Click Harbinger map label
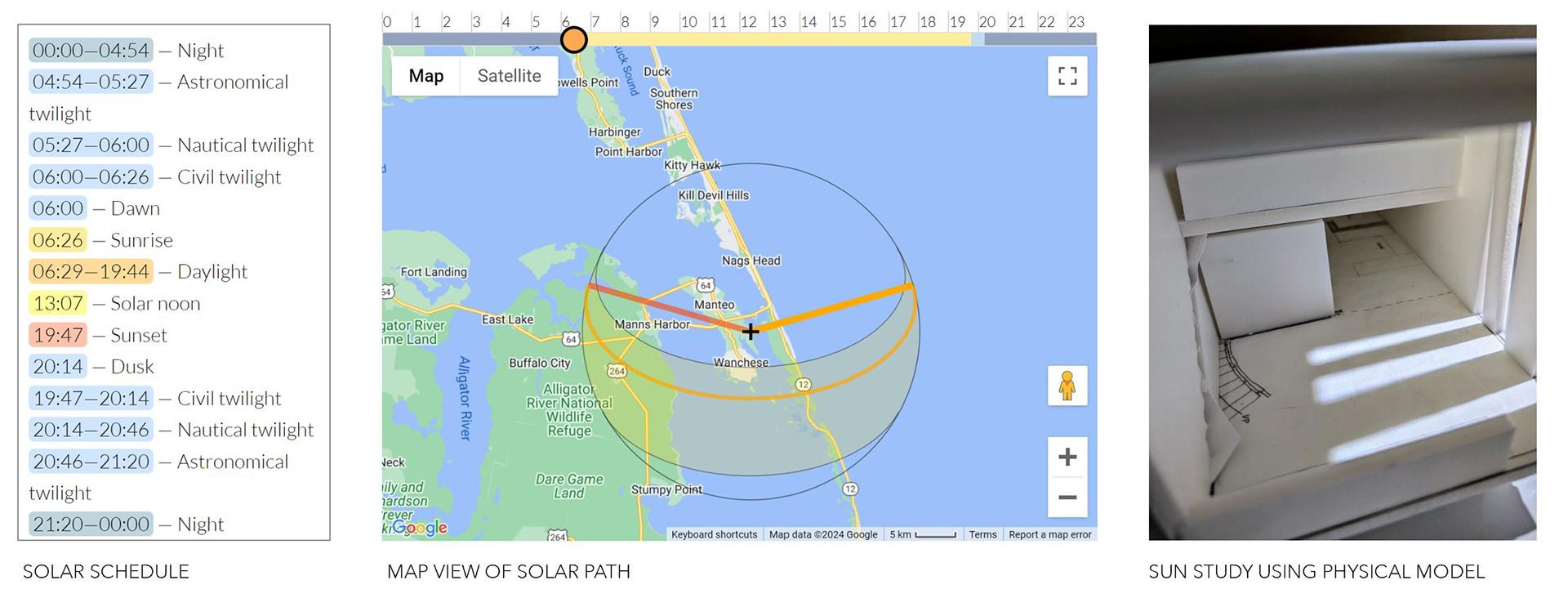This screenshot has height=598, width=1568. (615, 132)
